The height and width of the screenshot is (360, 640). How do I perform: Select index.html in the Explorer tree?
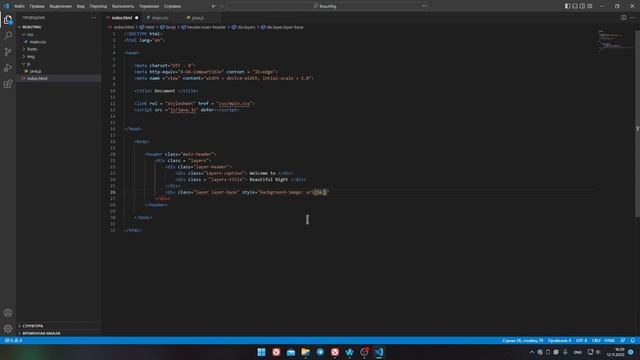[37, 78]
